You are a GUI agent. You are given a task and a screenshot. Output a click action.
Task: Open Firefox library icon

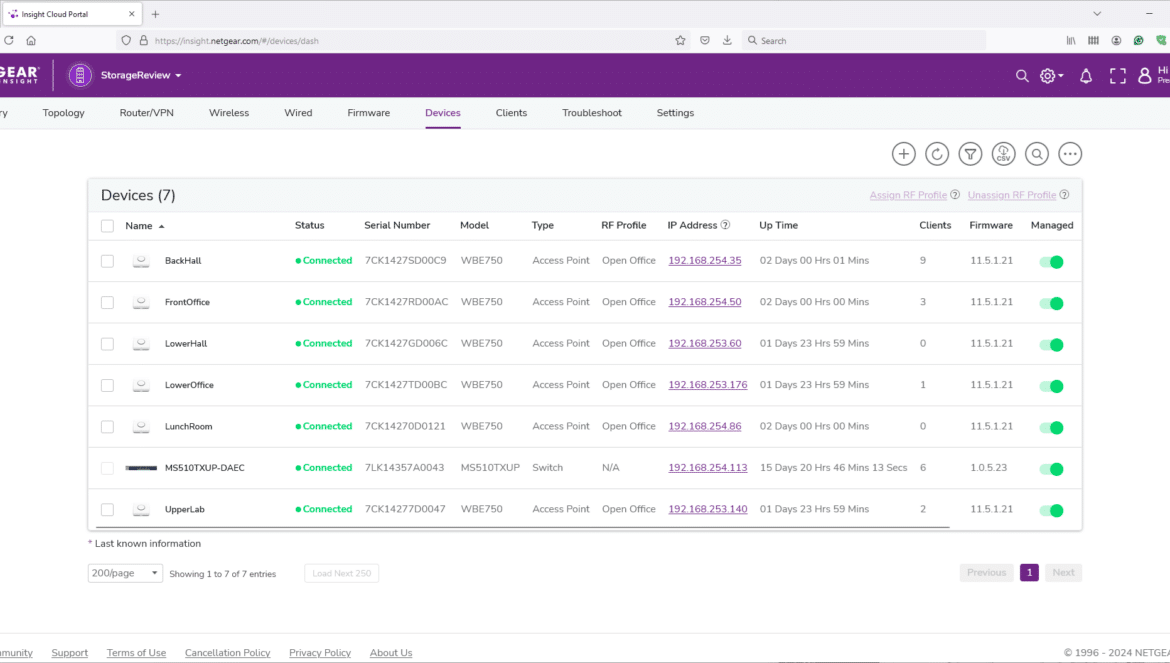[x=1071, y=40]
